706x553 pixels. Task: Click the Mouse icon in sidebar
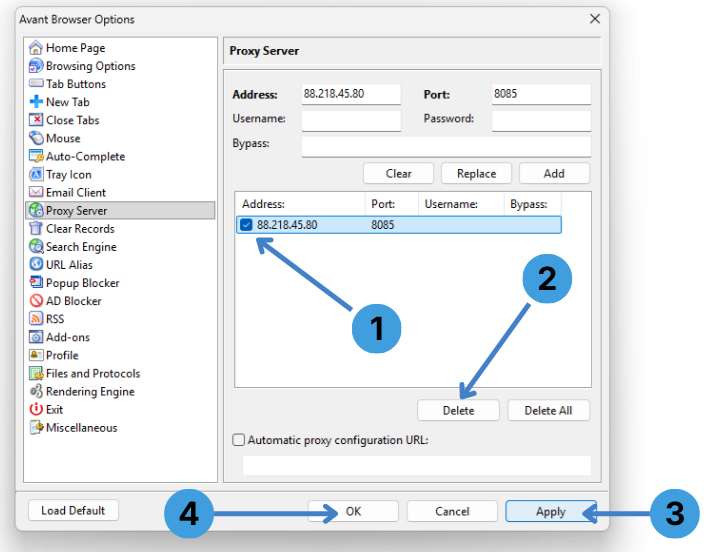point(36,138)
